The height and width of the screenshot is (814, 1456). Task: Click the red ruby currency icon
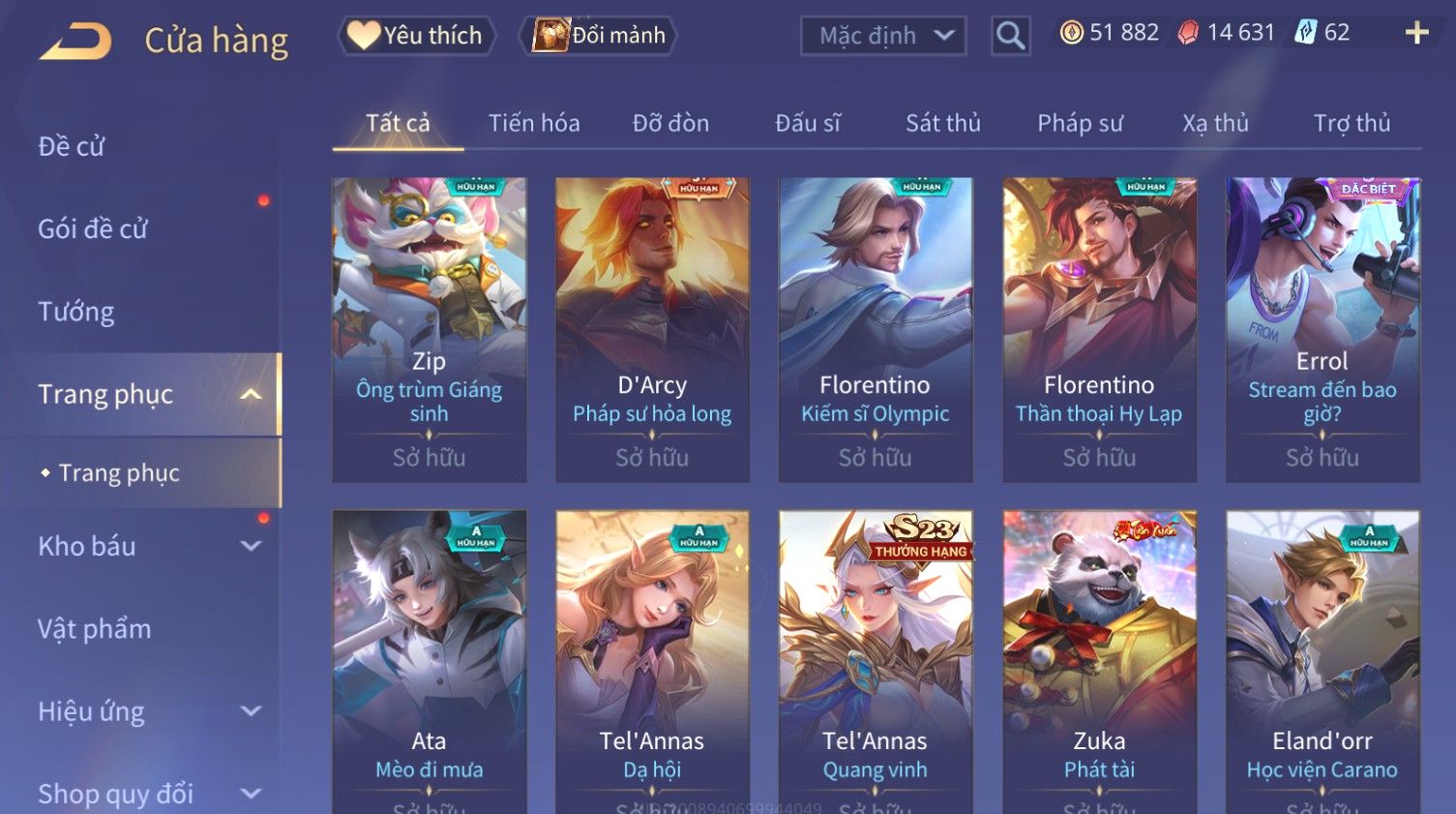[1188, 33]
